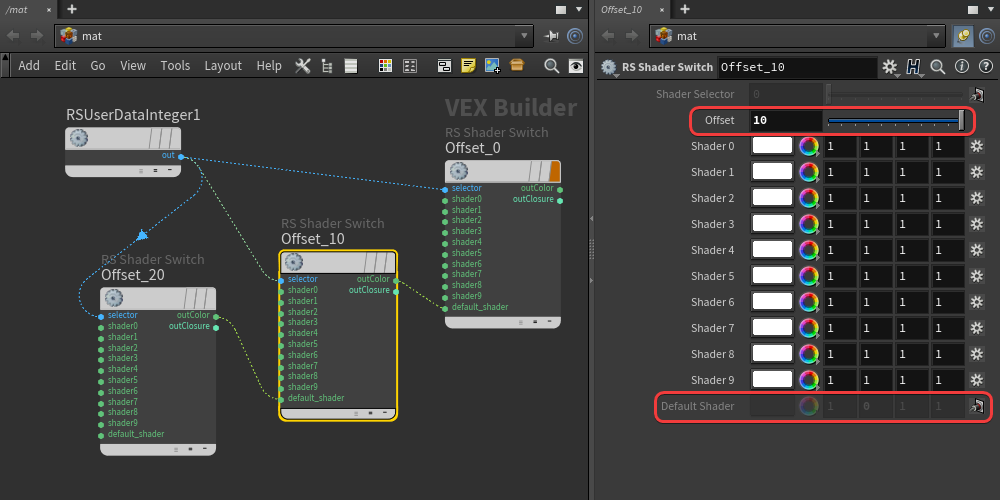Click the Shader 2 white color swatch
This screenshot has height=500, width=1000.
coord(772,198)
